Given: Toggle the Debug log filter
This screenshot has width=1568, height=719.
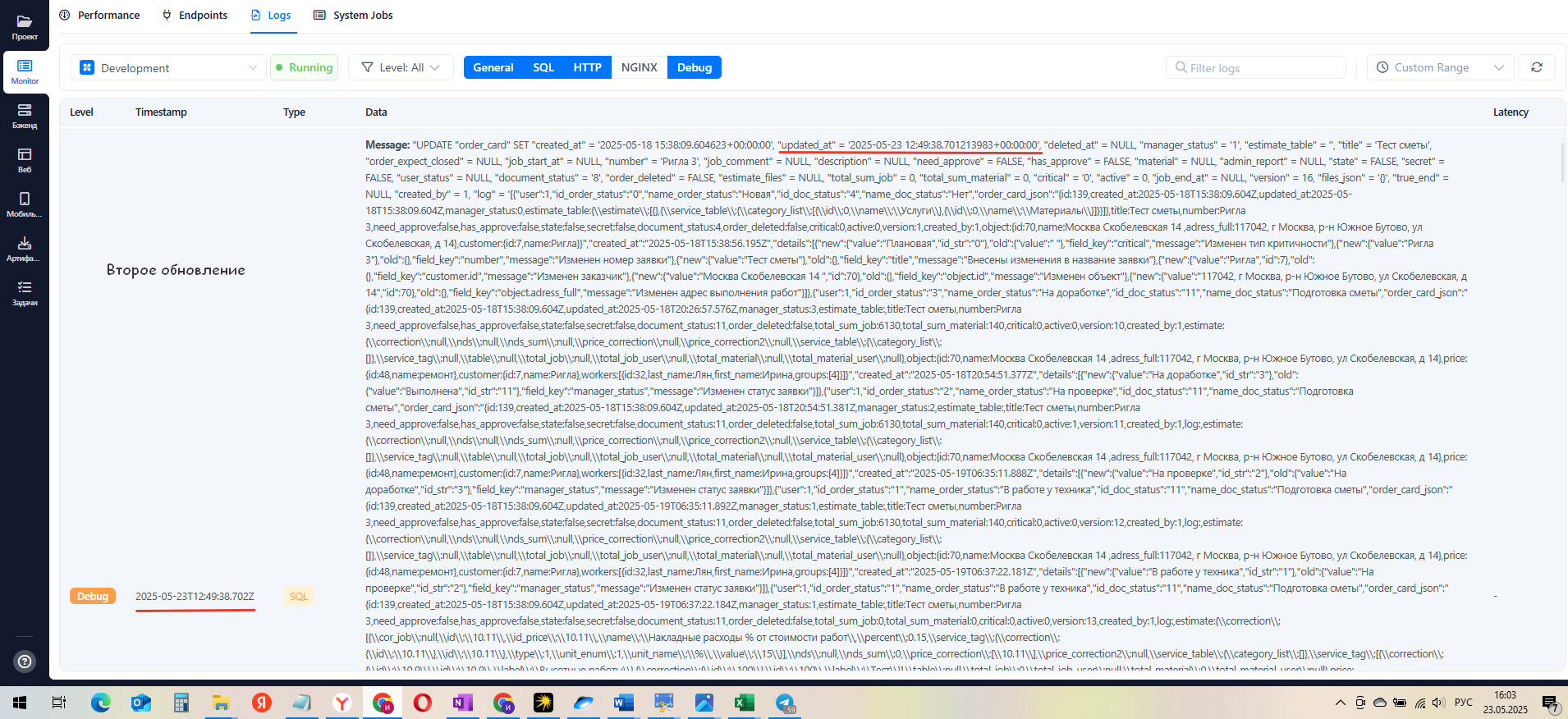Looking at the screenshot, I should click(695, 67).
